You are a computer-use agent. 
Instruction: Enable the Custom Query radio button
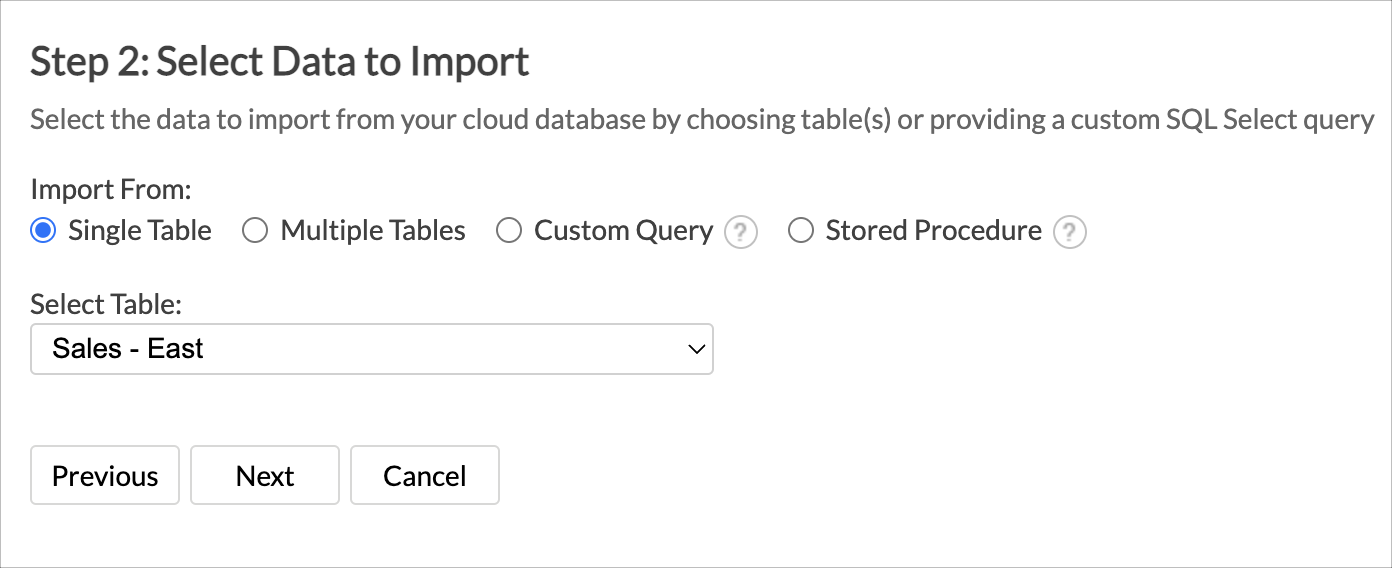tap(509, 231)
